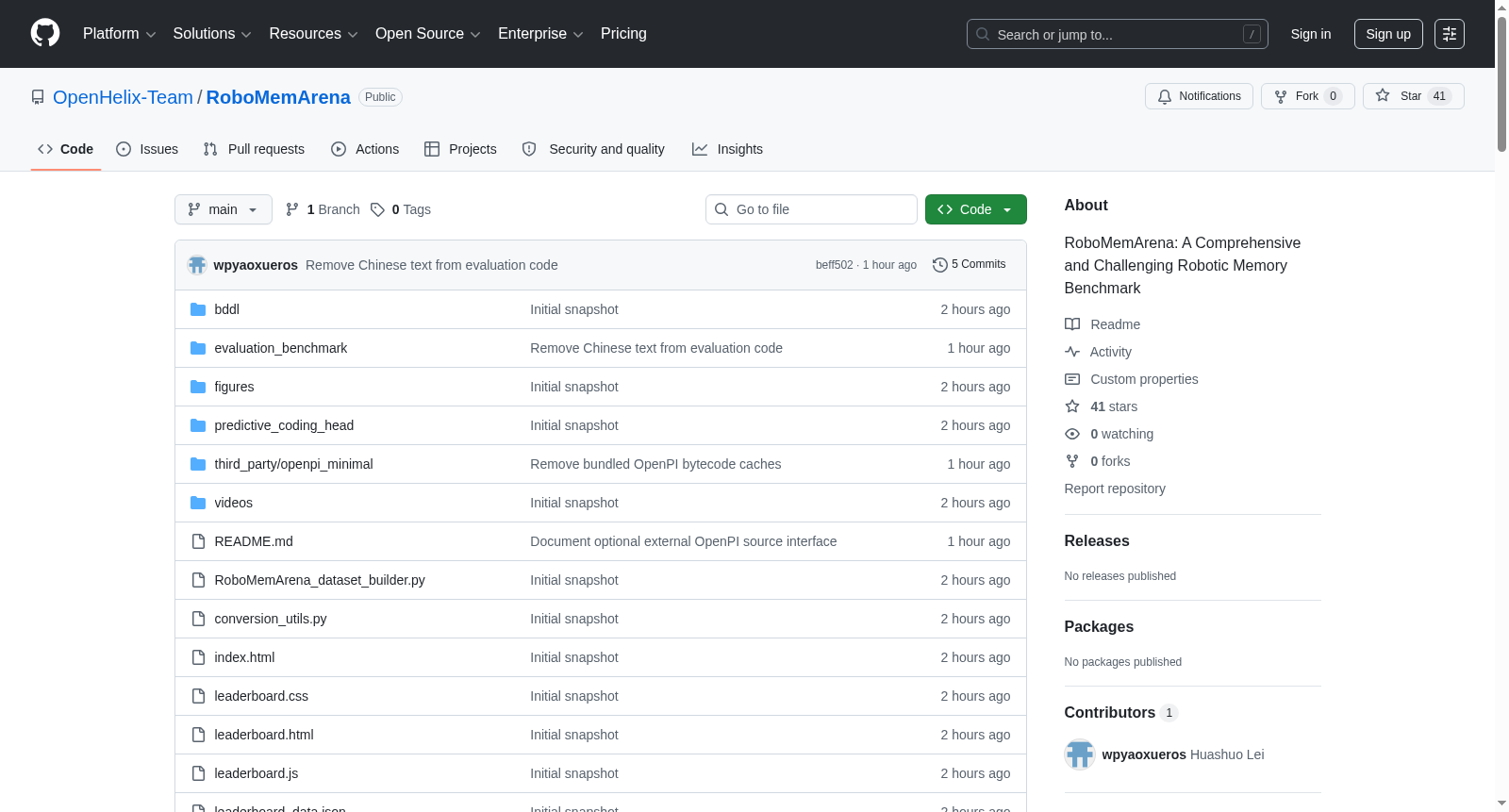View the 41 stars stargazers link
The image size is (1509, 812).
tap(1102, 406)
